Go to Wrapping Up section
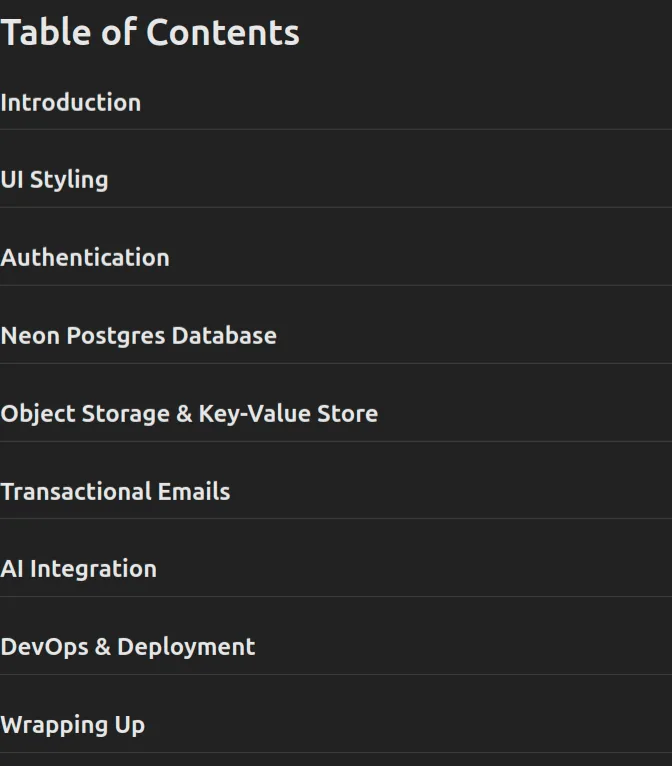Screen dimensions: 672x766 [x=73, y=725]
